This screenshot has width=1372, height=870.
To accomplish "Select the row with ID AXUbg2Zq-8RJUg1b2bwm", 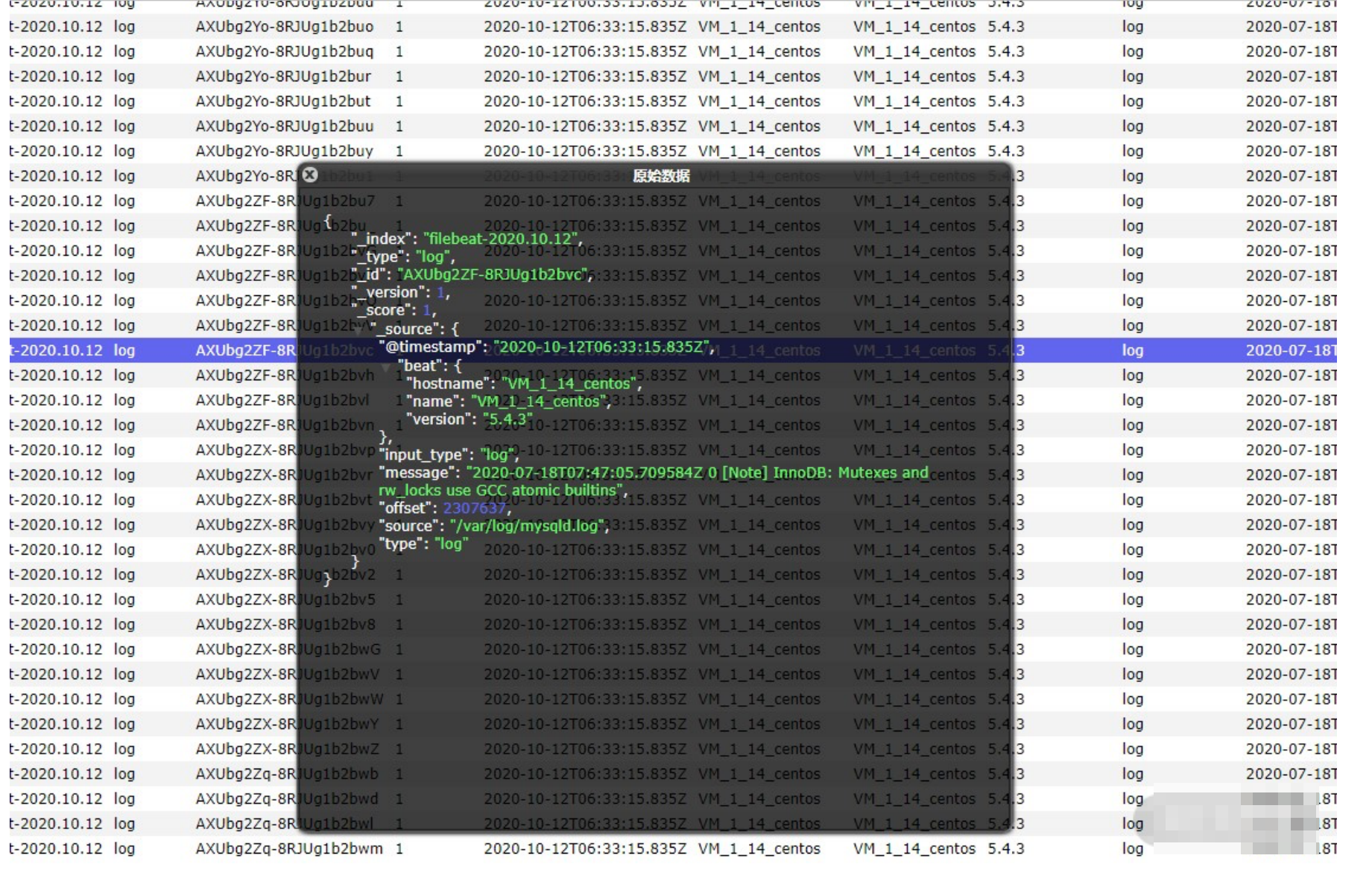I will coord(673,848).
